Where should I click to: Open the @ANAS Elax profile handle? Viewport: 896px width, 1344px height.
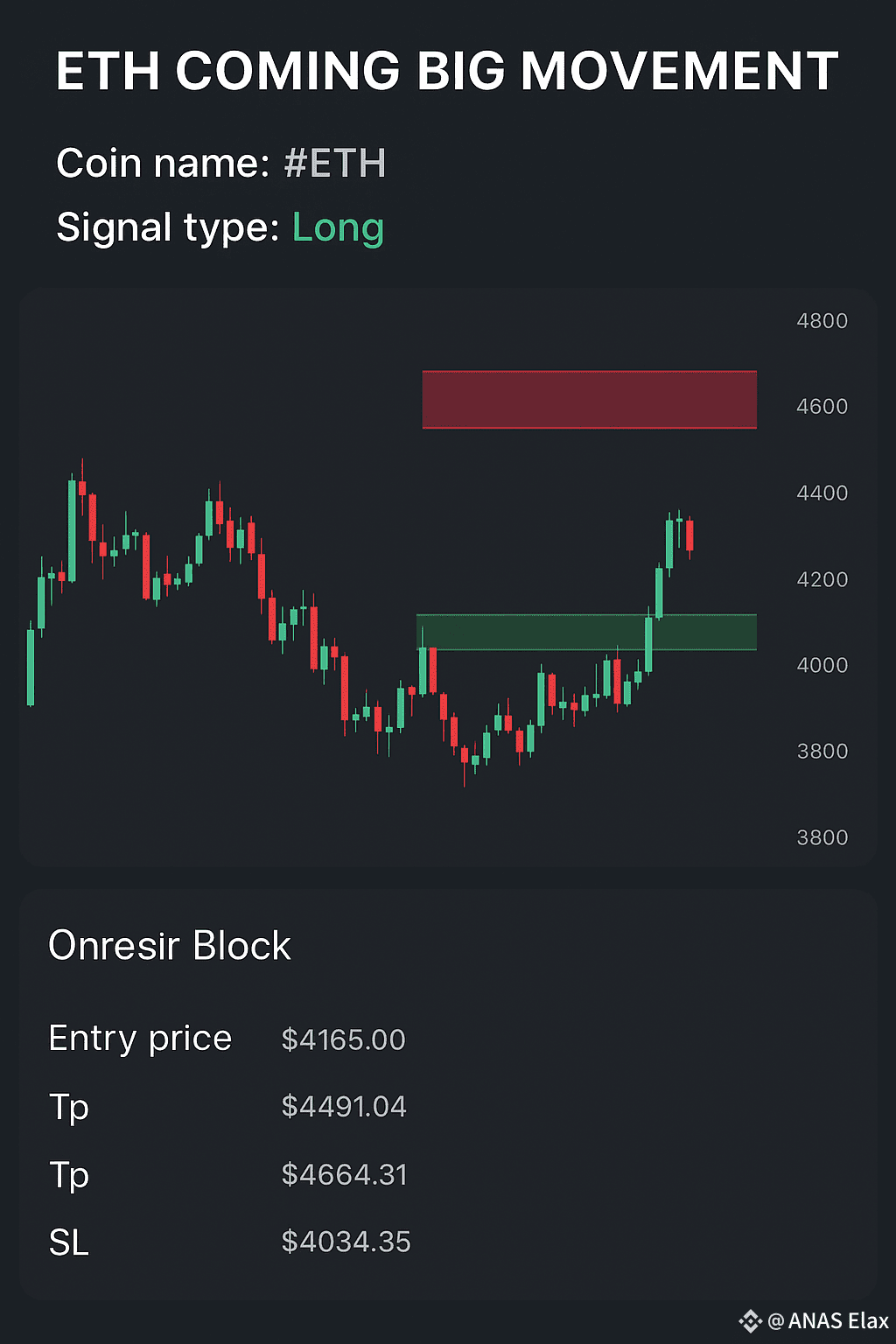pos(828,1320)
